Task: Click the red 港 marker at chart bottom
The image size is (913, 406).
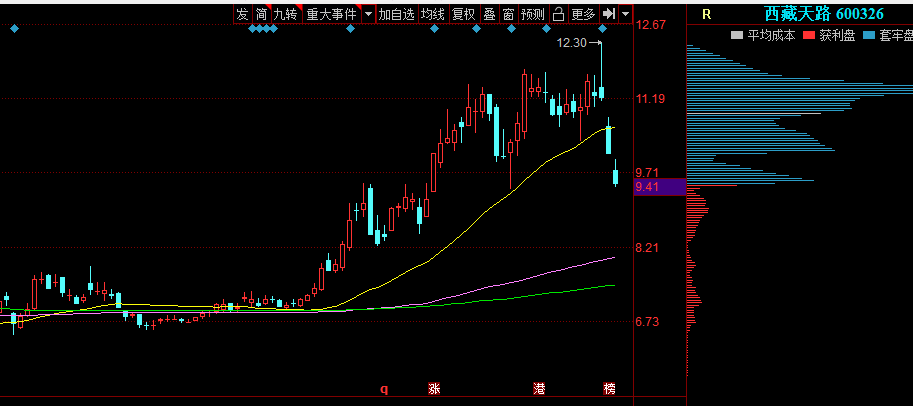Action: 539,388
